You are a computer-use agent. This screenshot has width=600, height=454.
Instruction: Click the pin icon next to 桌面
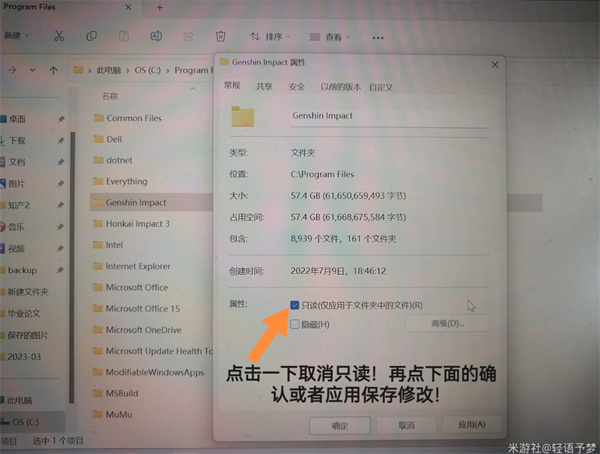click(x=61, y=119)
